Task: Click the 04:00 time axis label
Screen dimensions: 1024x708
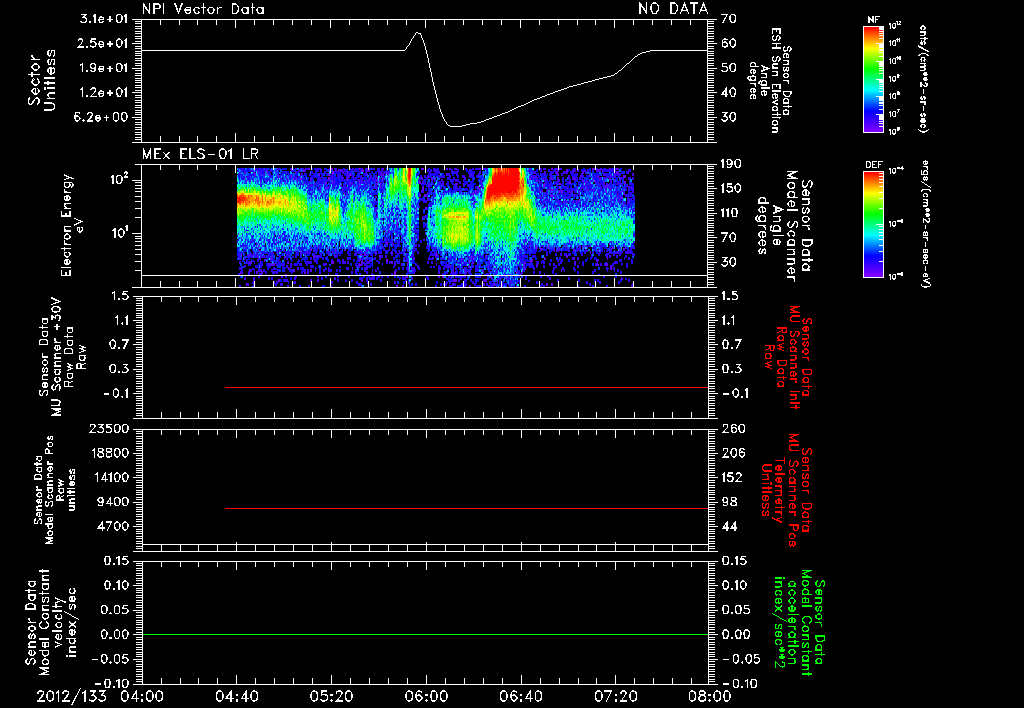Action: click(142, 696)
